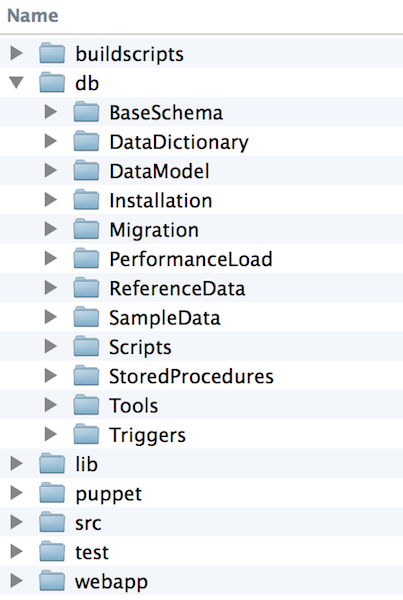Viewport: 403px width, 600px height.
Task: Click the BaseSchema folder icon
Action: pos(86,112)
